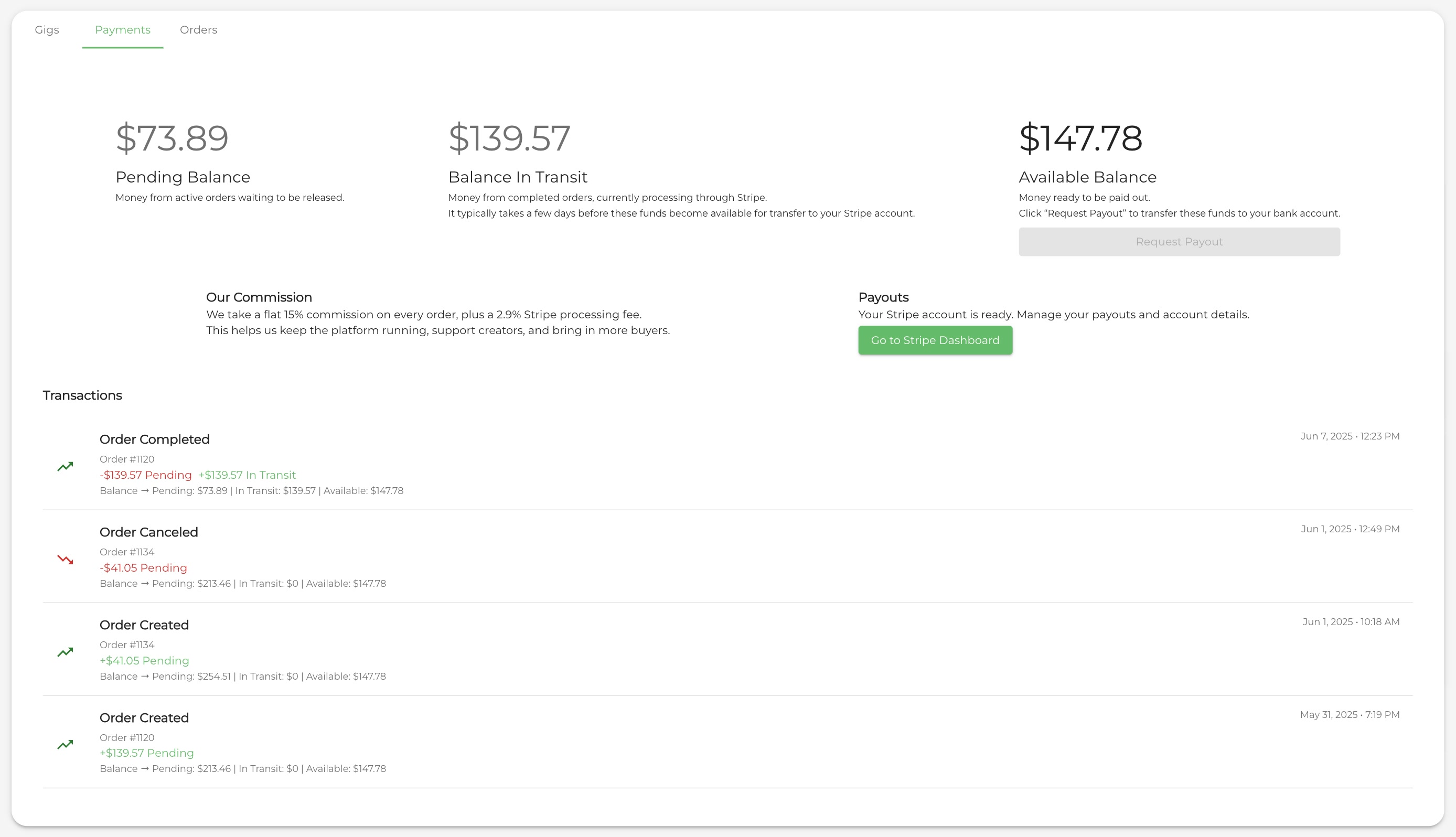This screenshot has width=1456, height=837.
Task: Click trend-down icon for Order Canceled
Action: (x=65, y=560)
